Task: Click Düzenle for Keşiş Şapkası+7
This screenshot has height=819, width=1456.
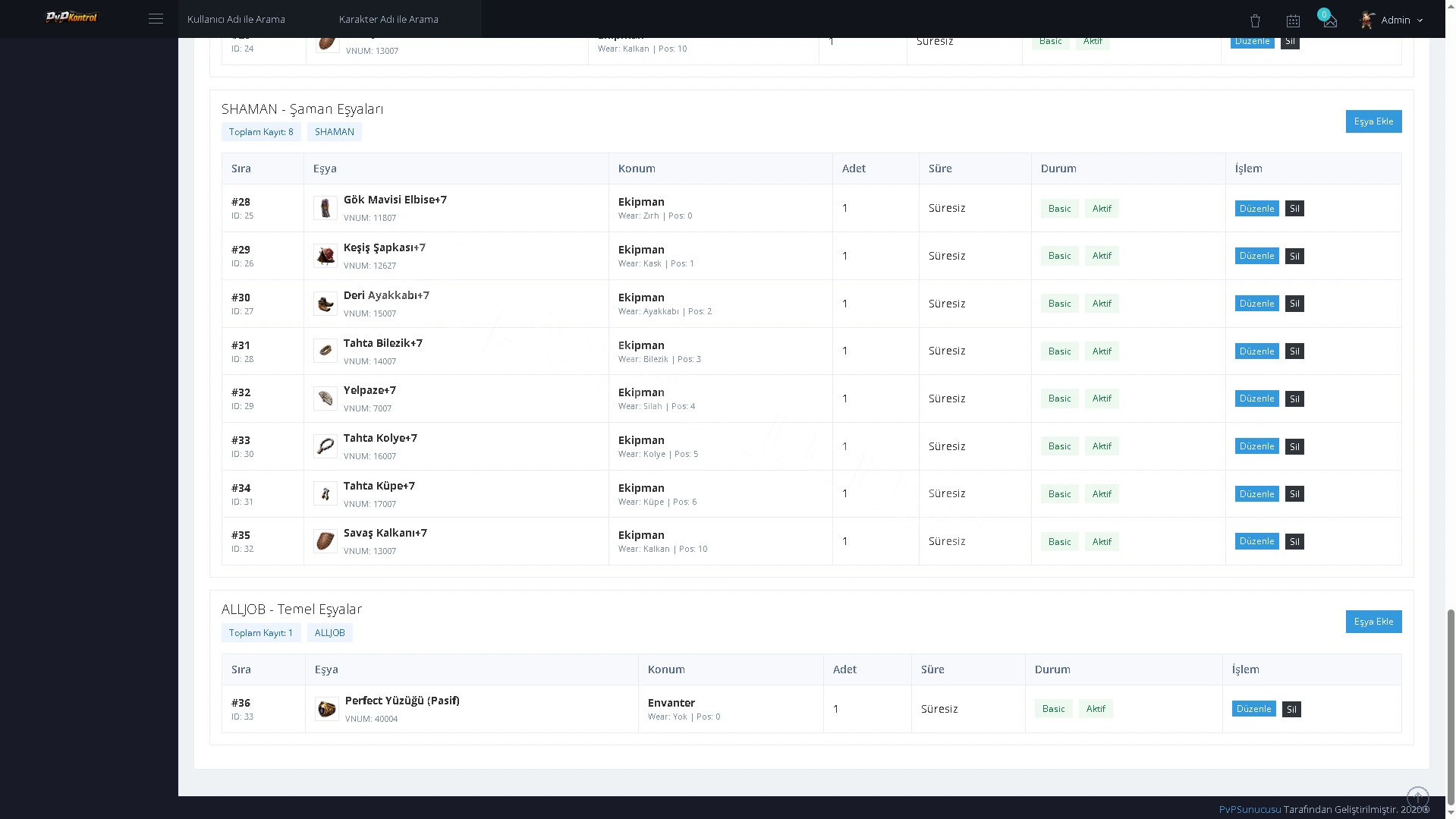Action: 1256,256
